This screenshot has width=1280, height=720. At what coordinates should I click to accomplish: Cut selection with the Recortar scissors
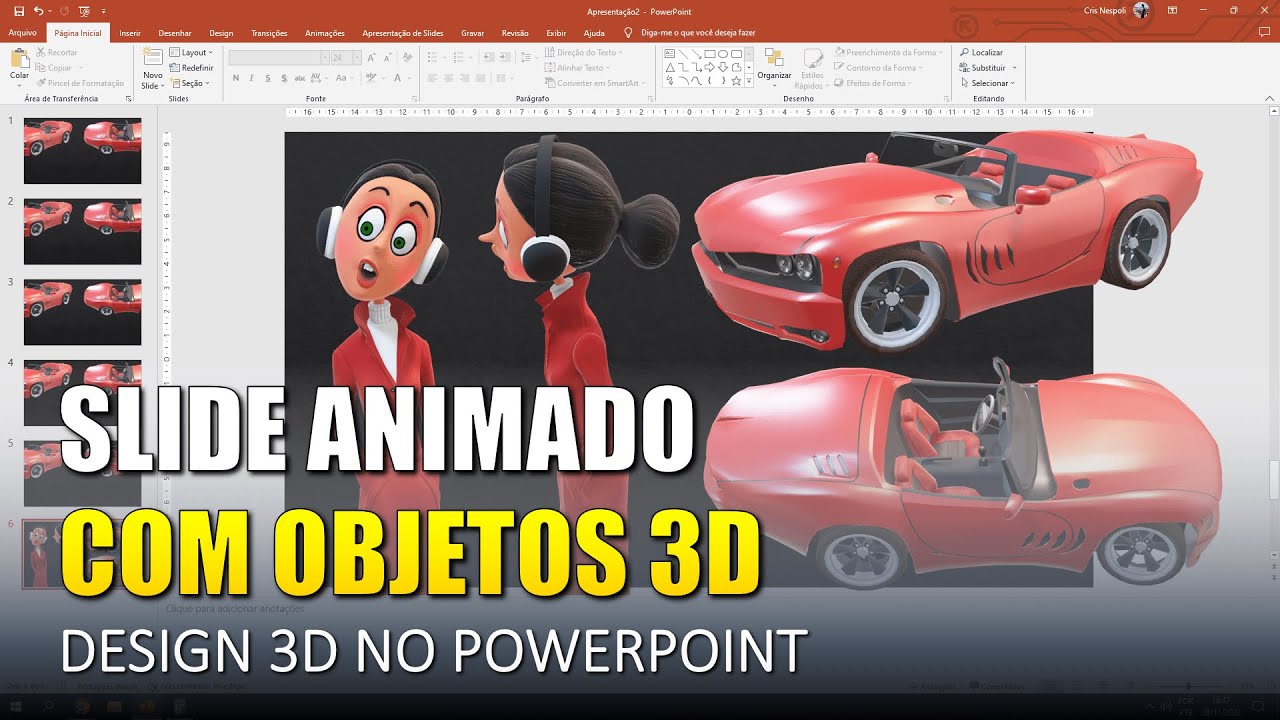[x=55, y=52]
